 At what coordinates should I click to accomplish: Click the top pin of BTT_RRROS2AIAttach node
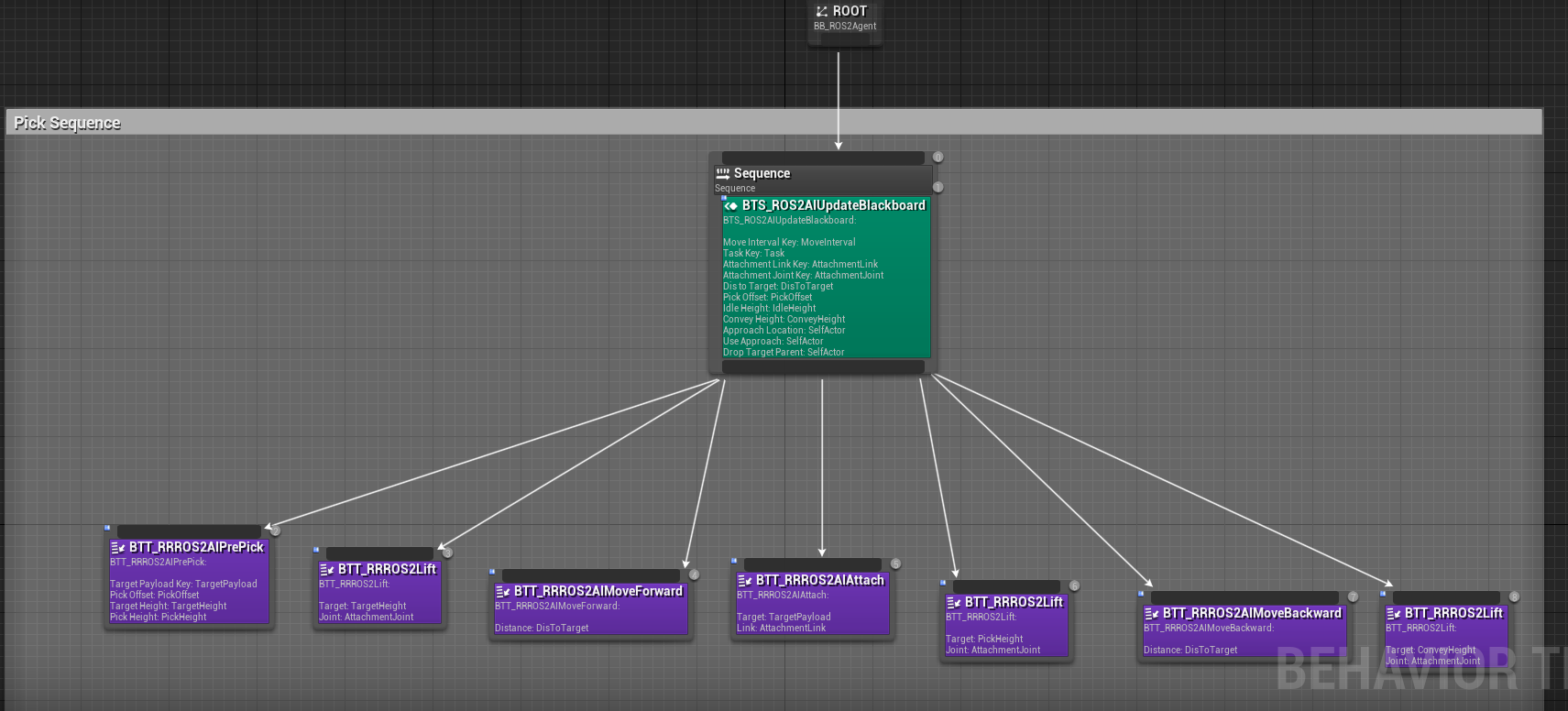coord(813,564)
